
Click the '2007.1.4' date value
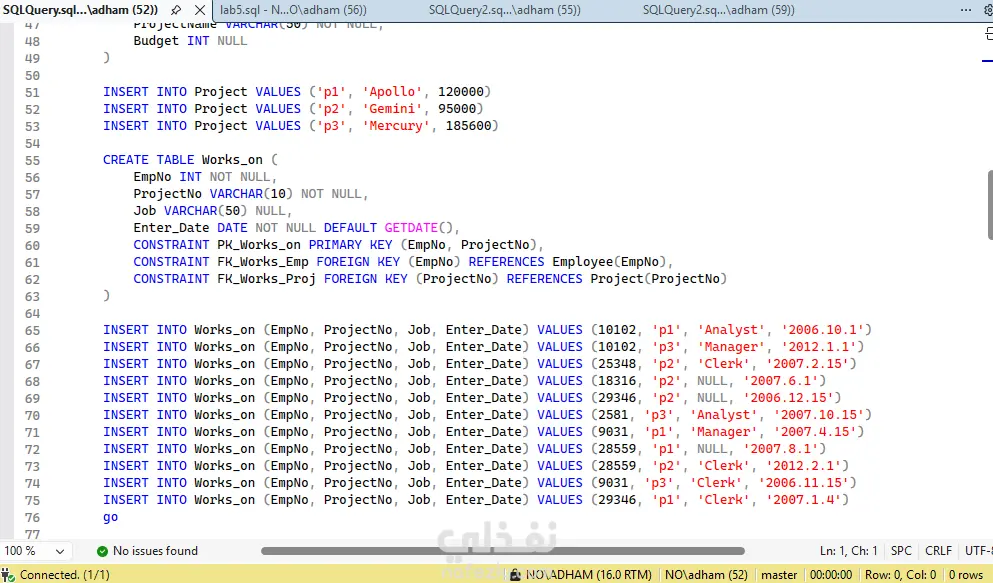804,500
